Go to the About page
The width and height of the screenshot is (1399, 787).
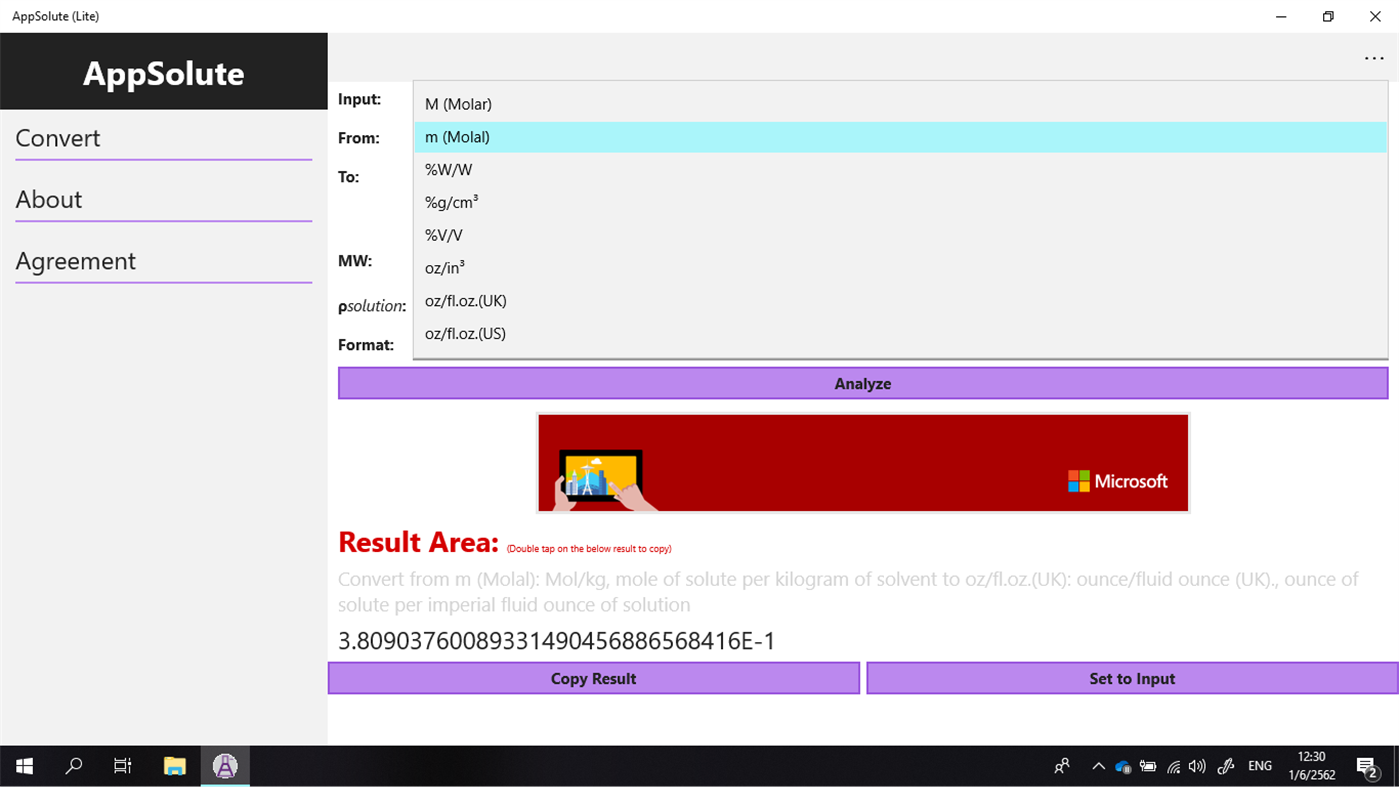click(48, 199)
